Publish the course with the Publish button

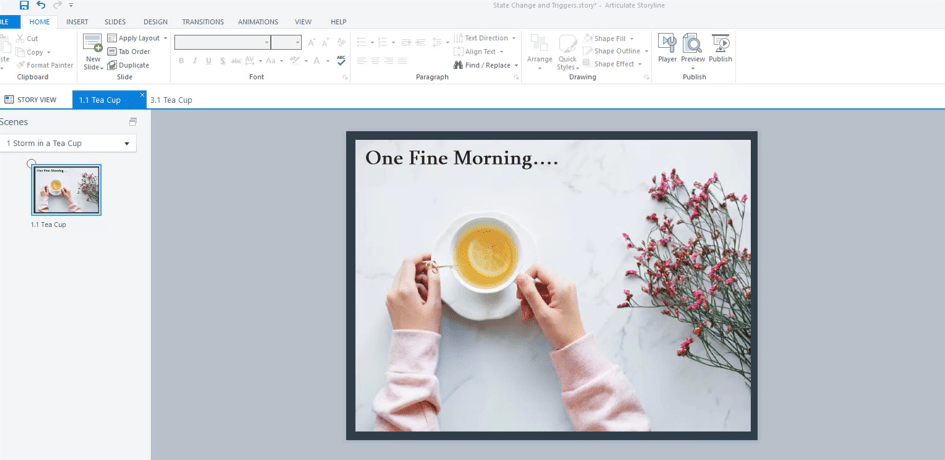[720, 48]
